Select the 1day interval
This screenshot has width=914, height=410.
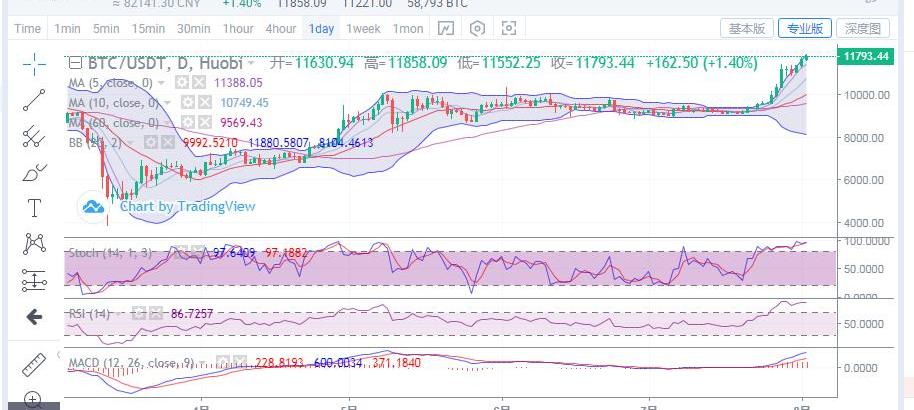321,29
